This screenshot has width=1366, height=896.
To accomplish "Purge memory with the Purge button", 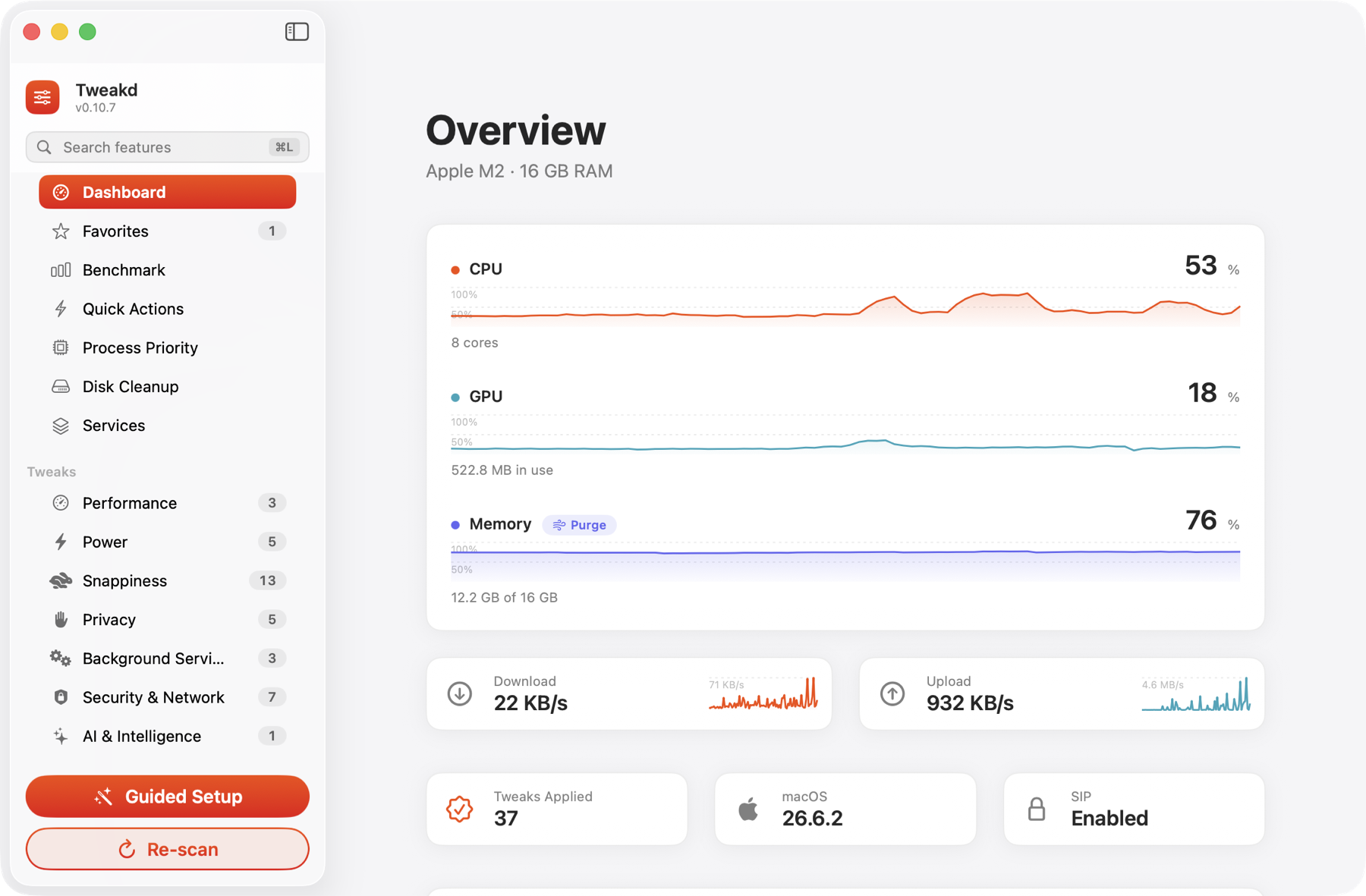I will pyautogui.click(x=579, y=525).
